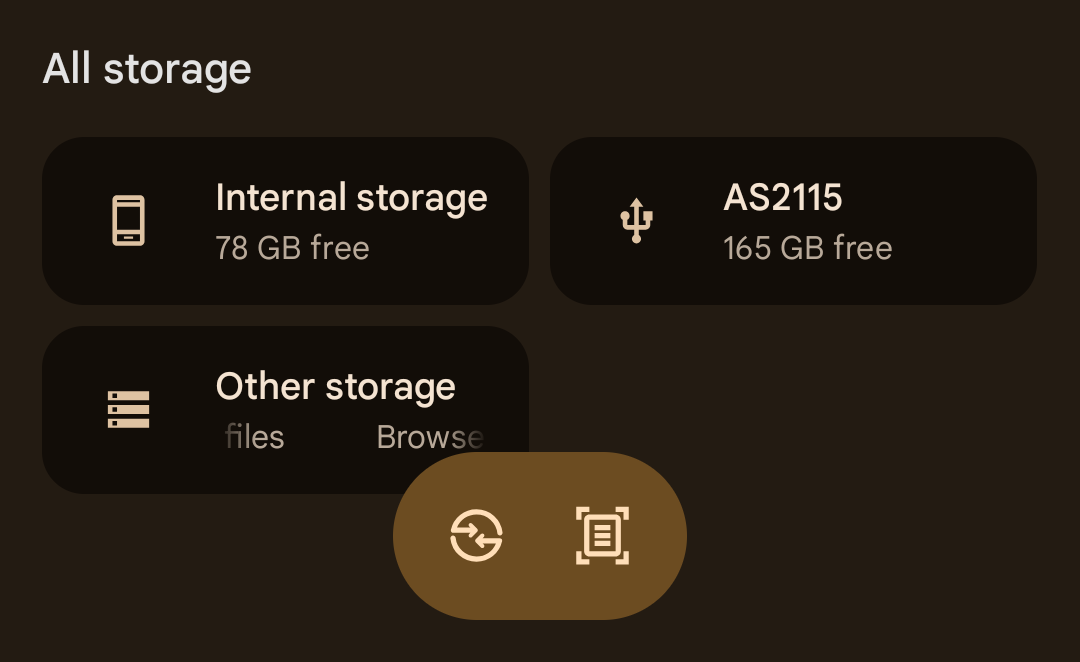Click the "Internal storage" title text
Viewport: 1080px width, 662px height.
351,198
